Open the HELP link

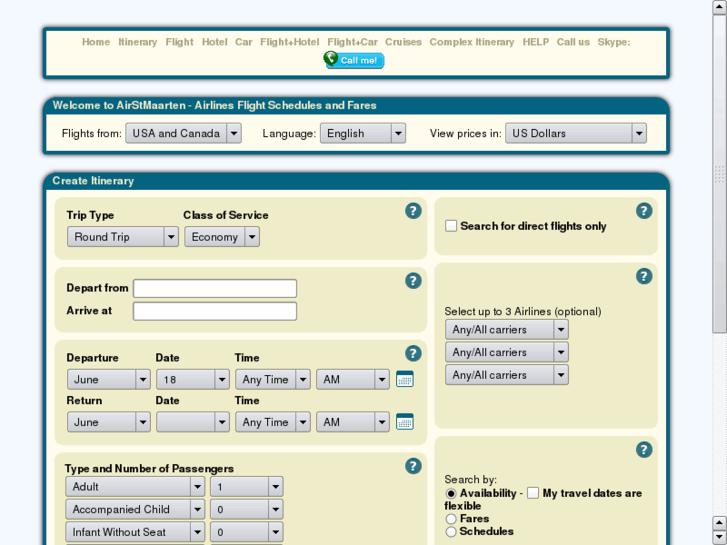tap(536, 42)
